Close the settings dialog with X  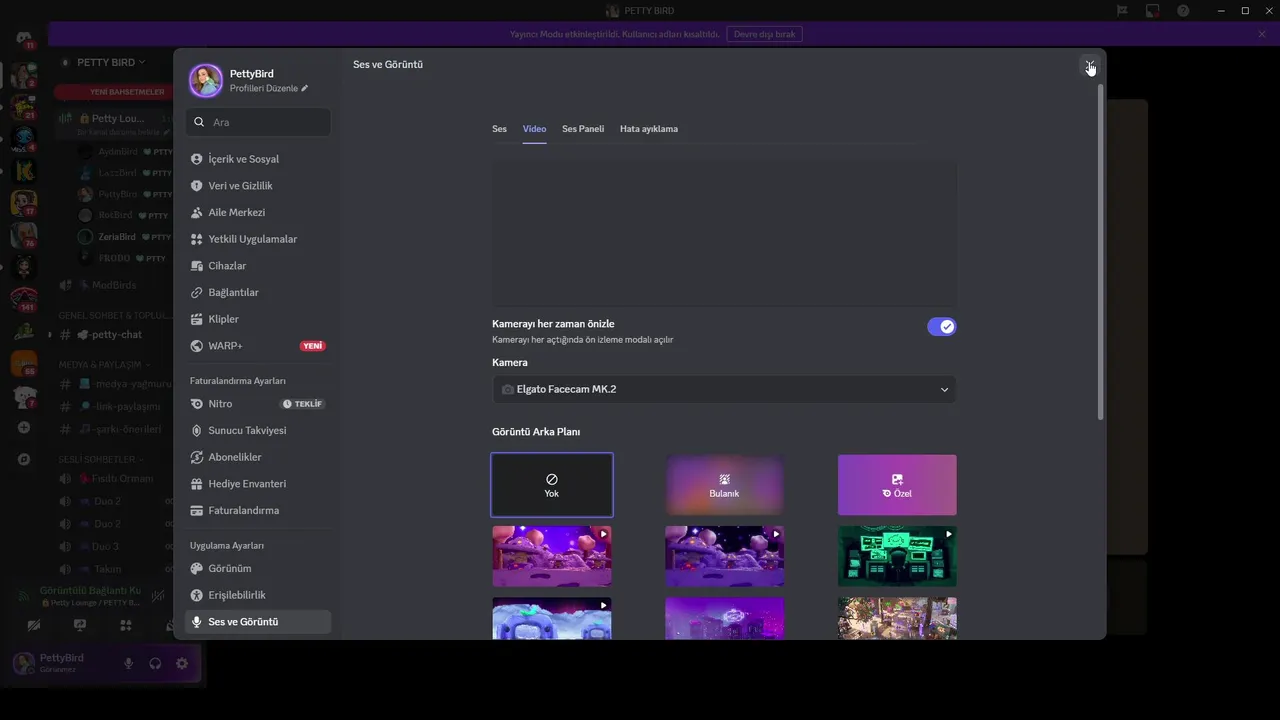[1089, 65]
